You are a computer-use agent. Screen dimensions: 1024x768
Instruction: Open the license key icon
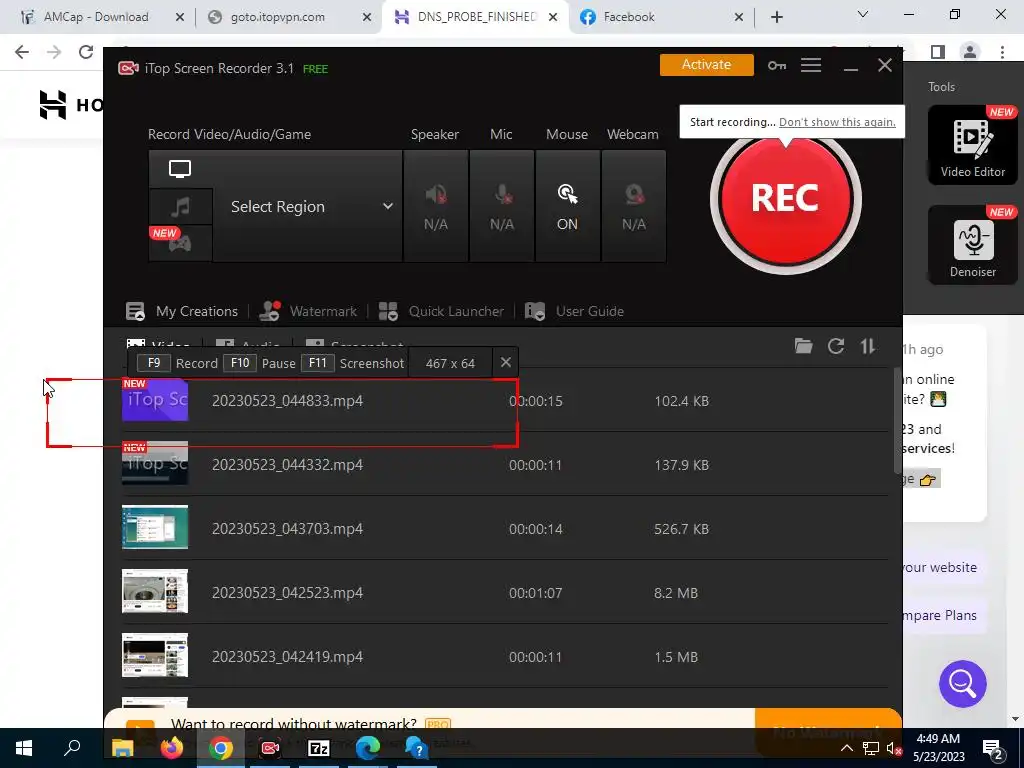coord(776,65)
